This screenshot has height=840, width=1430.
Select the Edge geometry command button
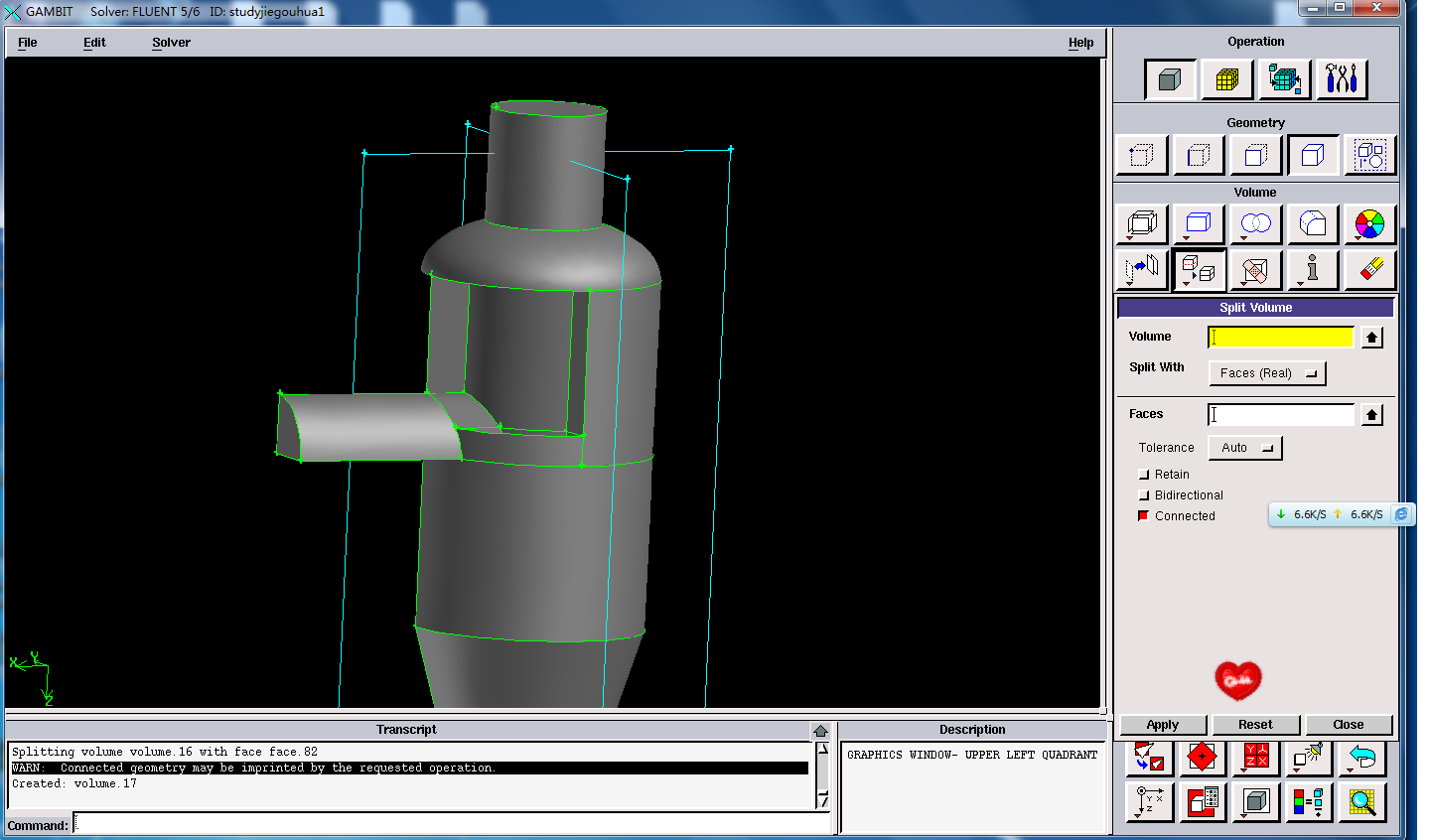tap(1199, 156)
